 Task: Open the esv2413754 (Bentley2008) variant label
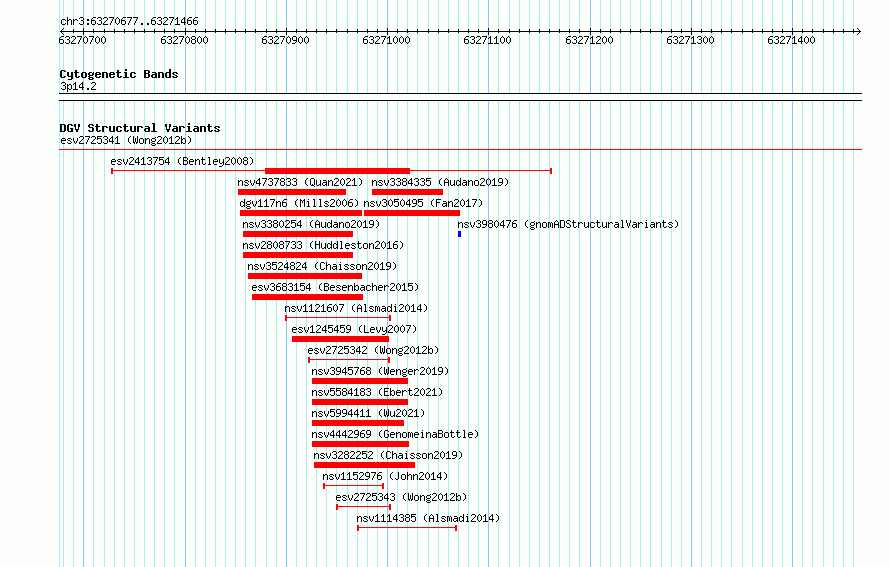182,161
